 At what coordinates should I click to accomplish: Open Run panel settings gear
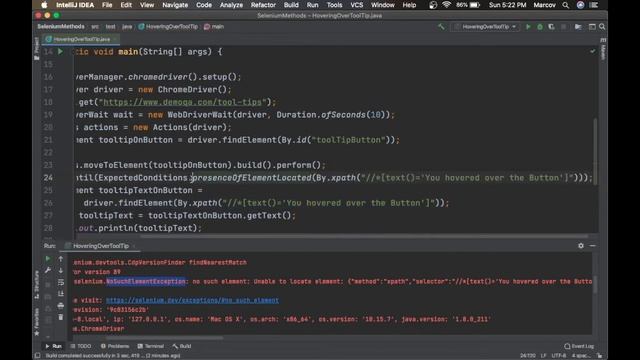click(581, 246)
